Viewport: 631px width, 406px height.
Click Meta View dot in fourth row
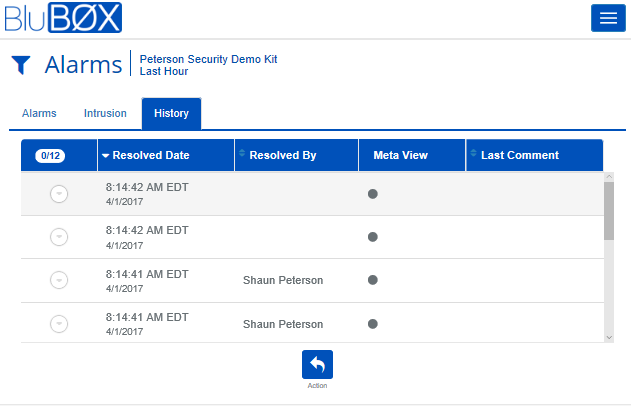[x=373, y=324]
